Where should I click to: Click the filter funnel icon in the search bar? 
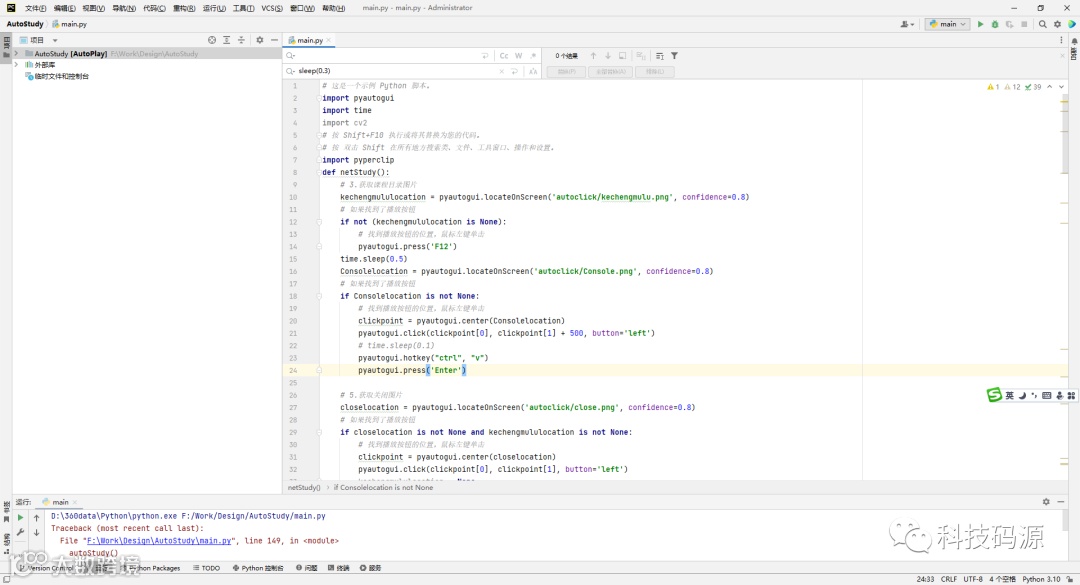[x=674, y=56]
